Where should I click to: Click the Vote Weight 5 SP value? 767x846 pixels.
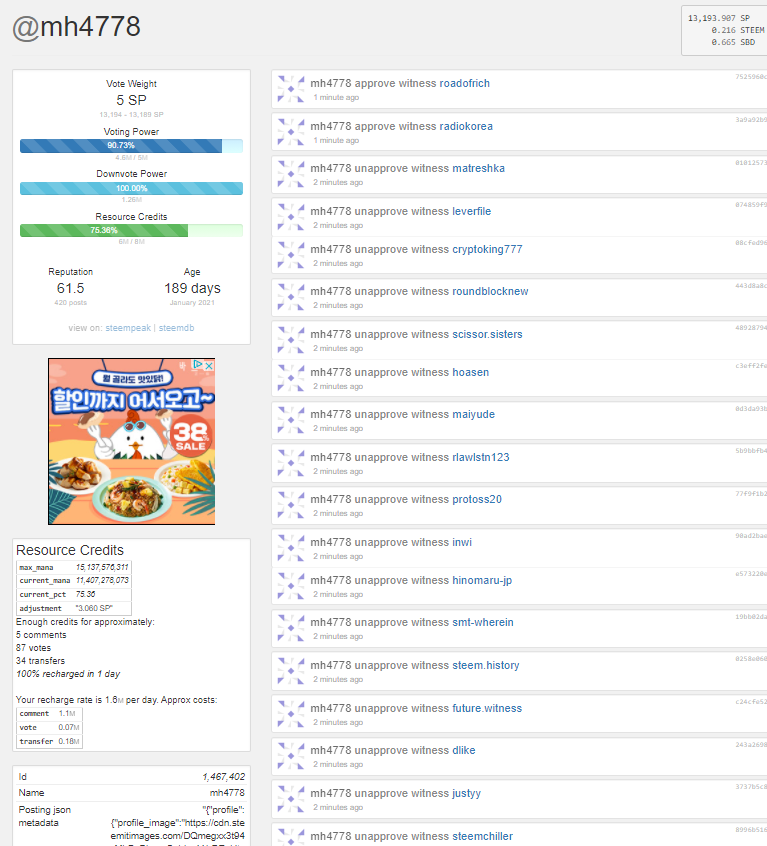pyautogui.click(x=132, y=100)
